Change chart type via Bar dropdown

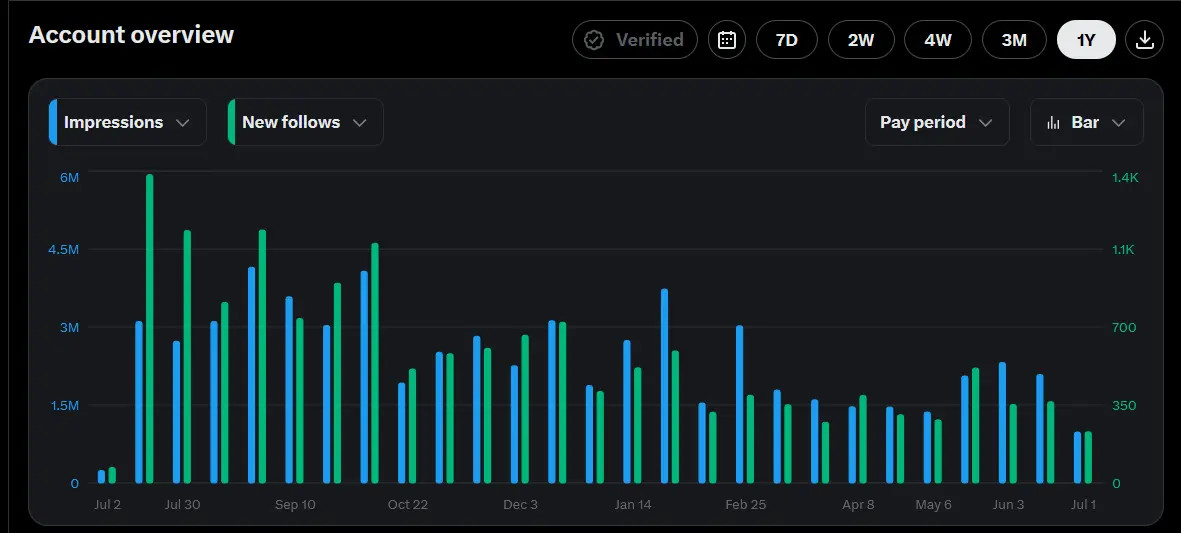pos(1087,122)
